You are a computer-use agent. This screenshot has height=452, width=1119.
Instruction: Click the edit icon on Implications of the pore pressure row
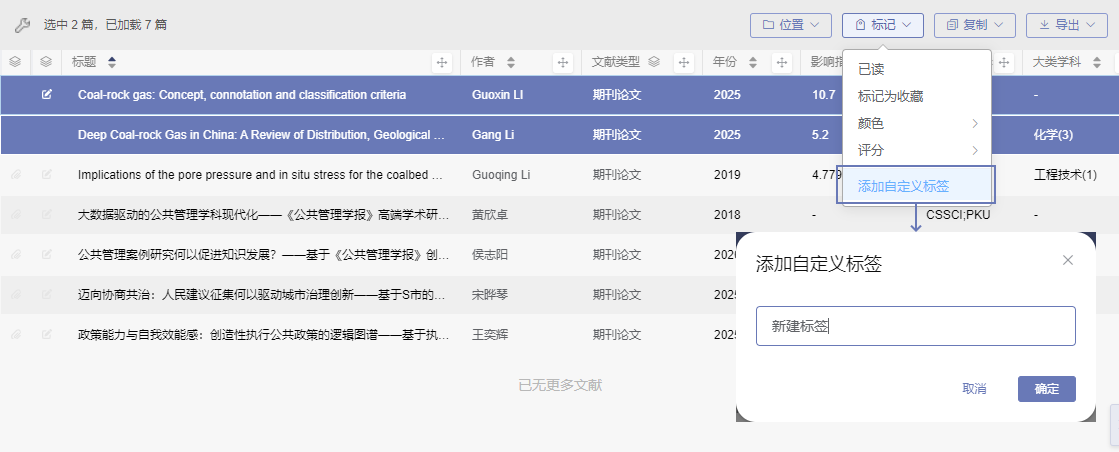tap(47, 174)
